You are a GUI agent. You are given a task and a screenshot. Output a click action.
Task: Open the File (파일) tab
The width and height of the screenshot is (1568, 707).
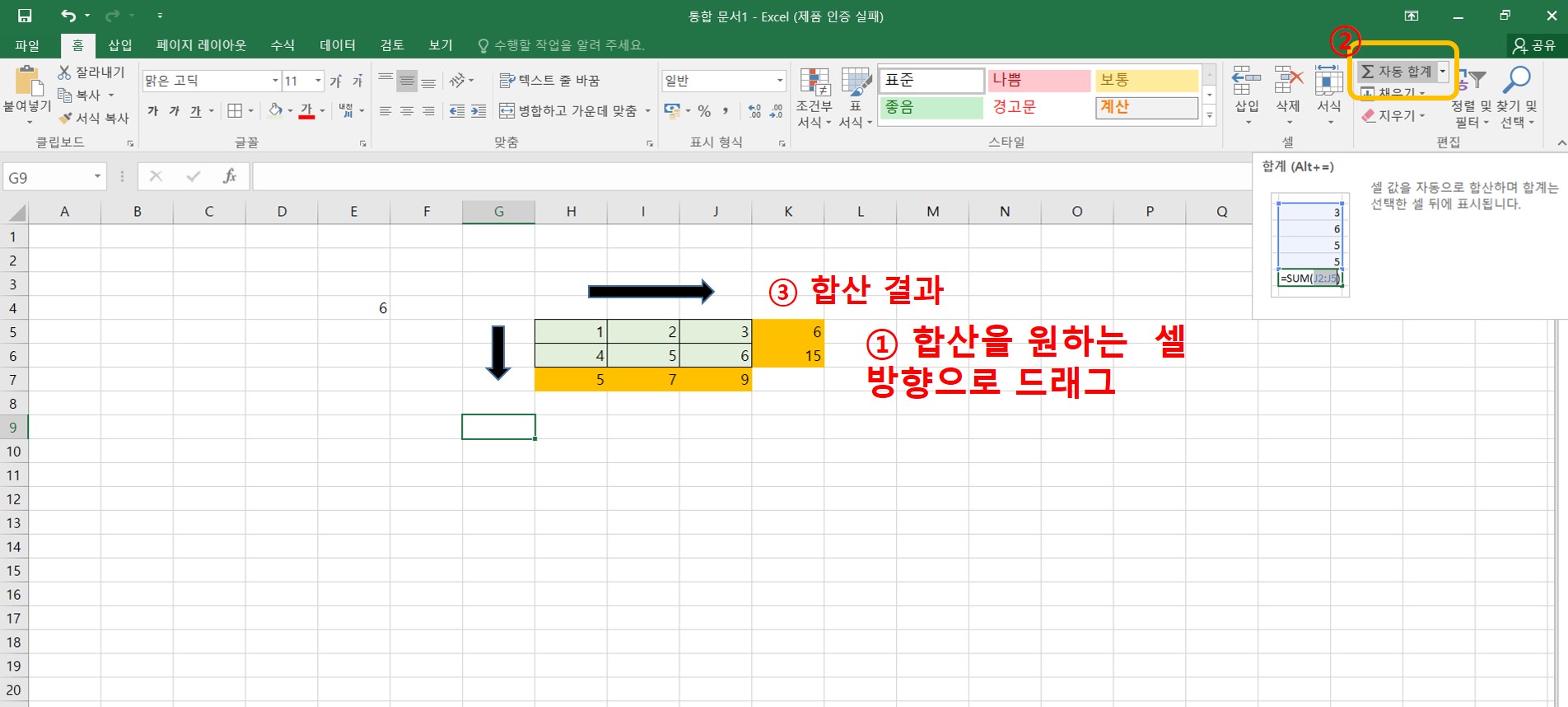point(27,45)
